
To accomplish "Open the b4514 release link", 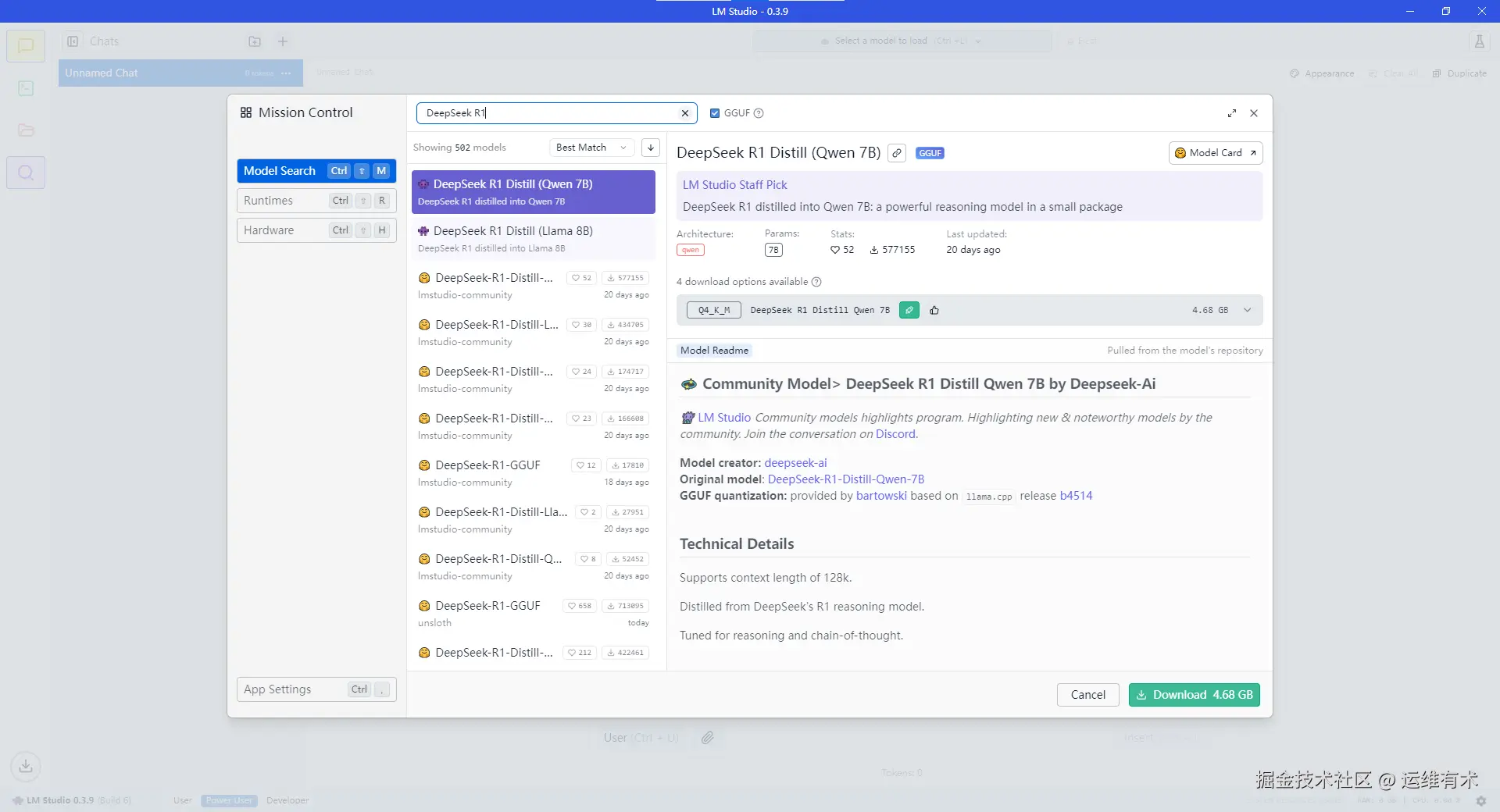I will 1076,496.
